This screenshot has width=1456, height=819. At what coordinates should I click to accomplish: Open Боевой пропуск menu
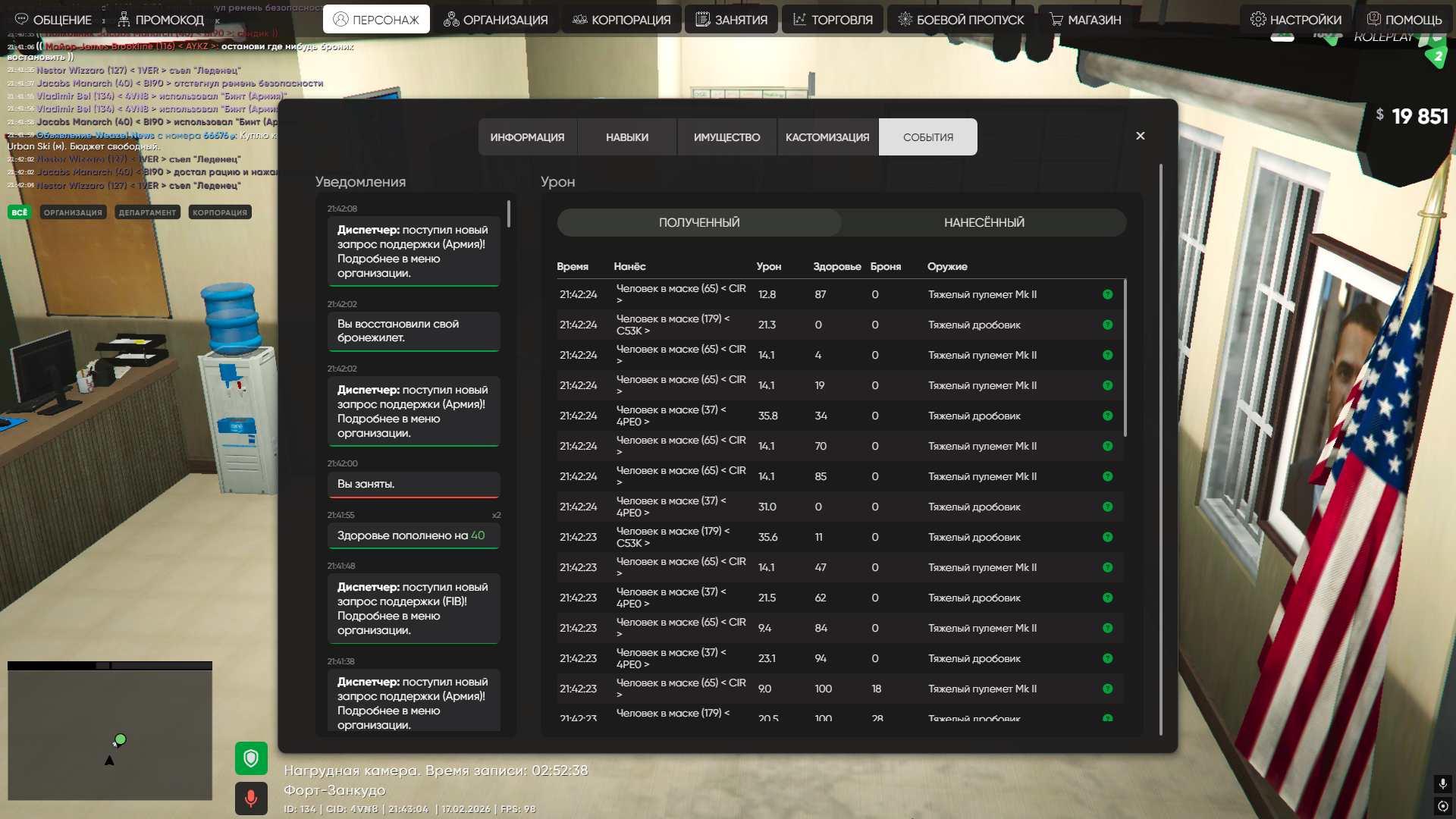[961, 20]
